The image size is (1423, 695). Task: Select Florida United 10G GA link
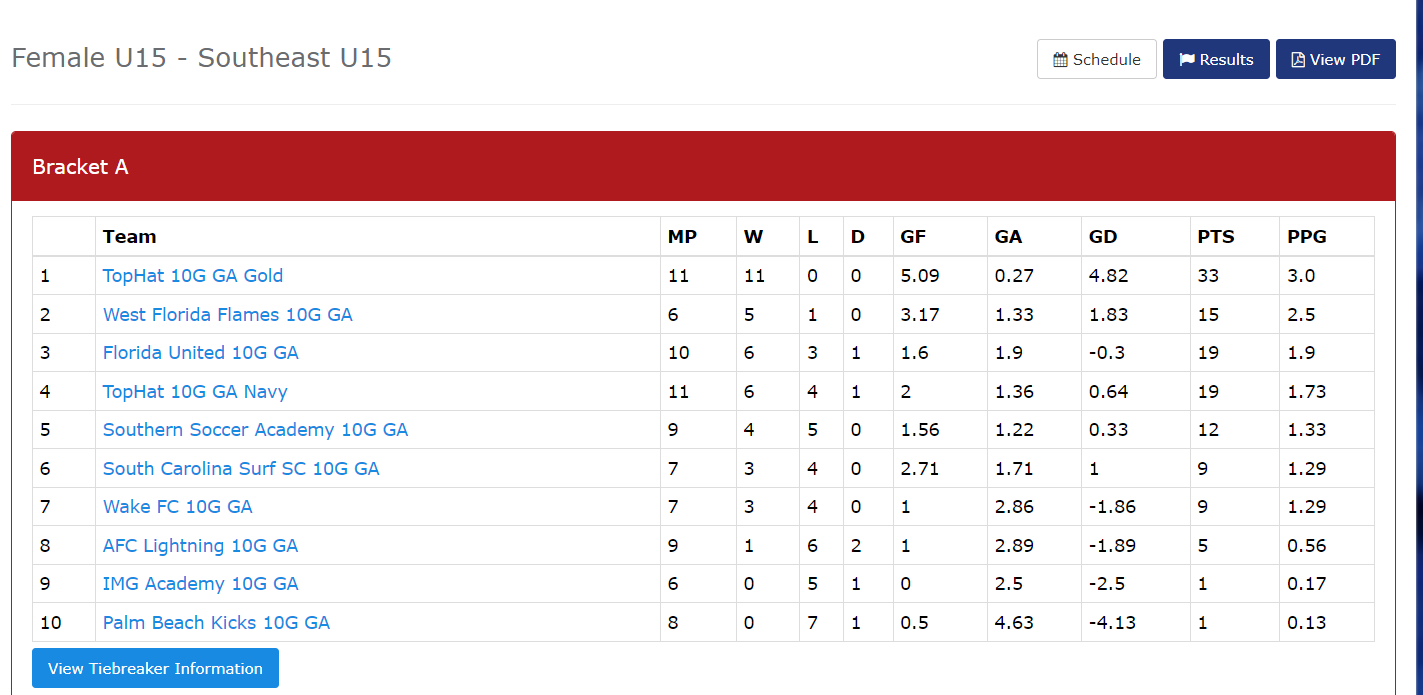(201, 353)
